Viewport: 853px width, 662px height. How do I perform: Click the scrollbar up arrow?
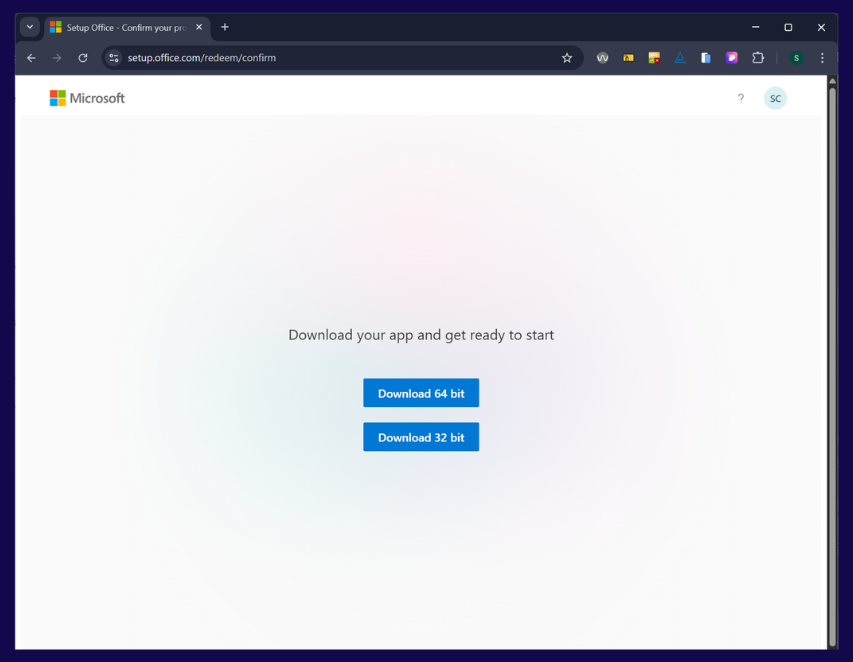click(x=832, y=81)
